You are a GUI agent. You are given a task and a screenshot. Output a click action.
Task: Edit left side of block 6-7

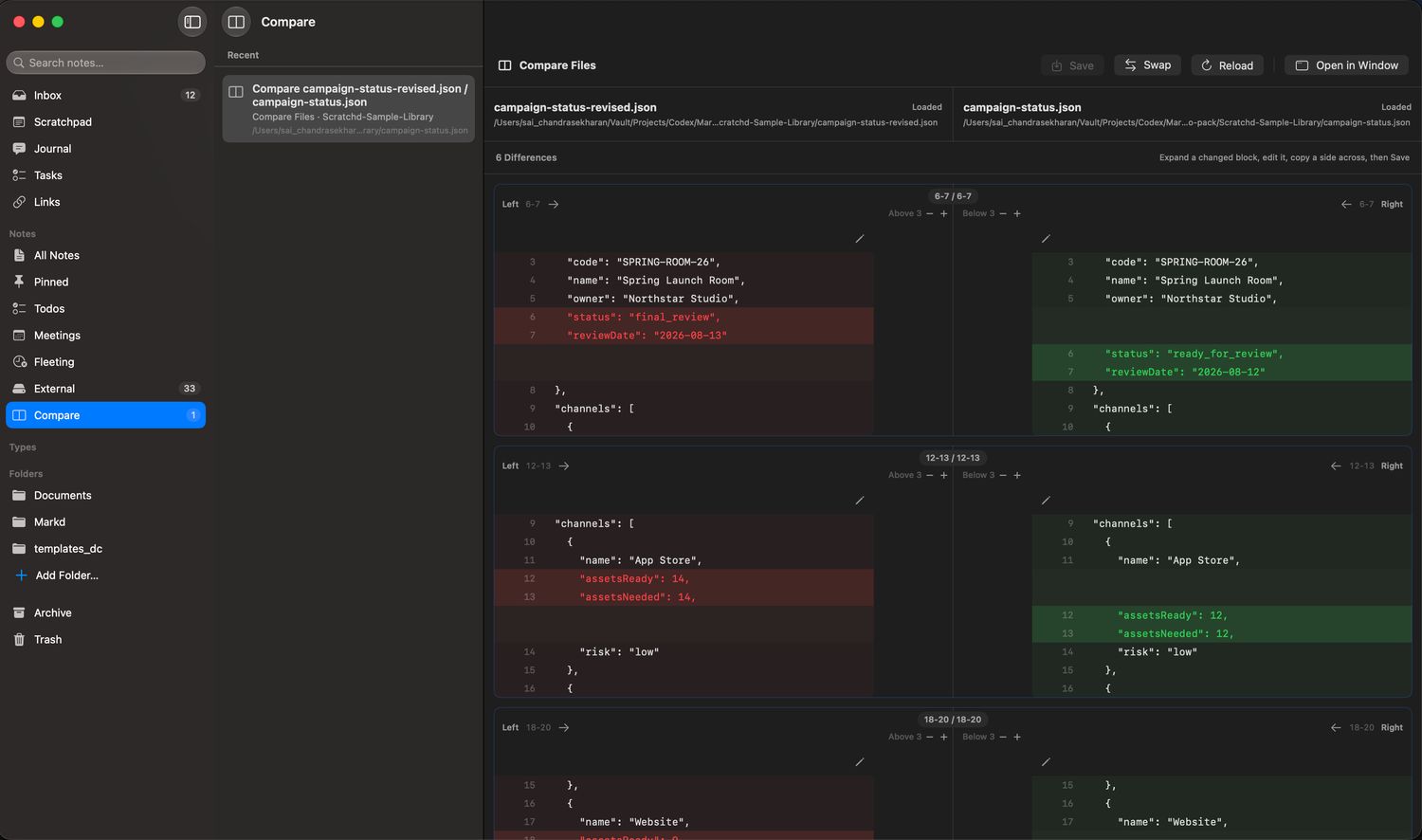click(860, 239)
